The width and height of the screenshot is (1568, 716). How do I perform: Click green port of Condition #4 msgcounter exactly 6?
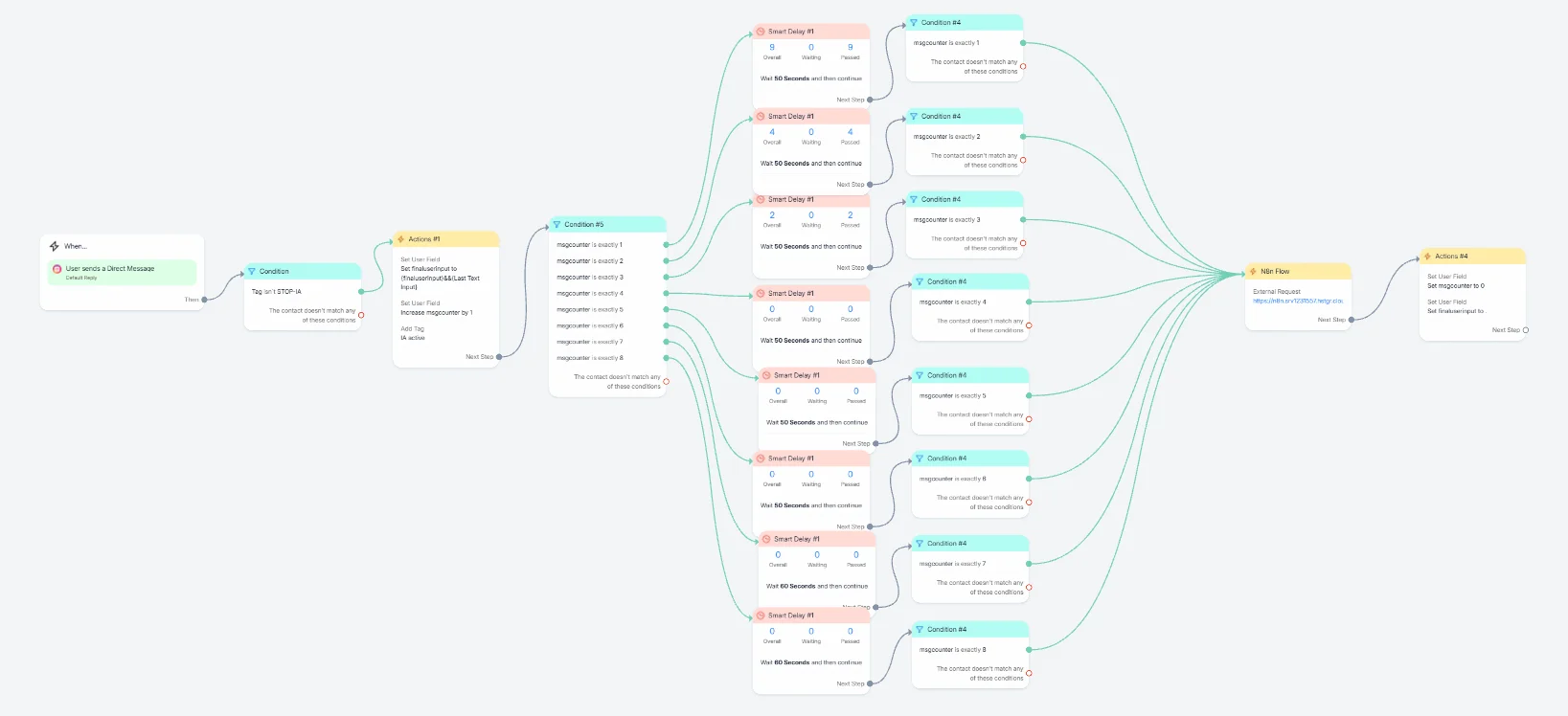coord(1029,479)
